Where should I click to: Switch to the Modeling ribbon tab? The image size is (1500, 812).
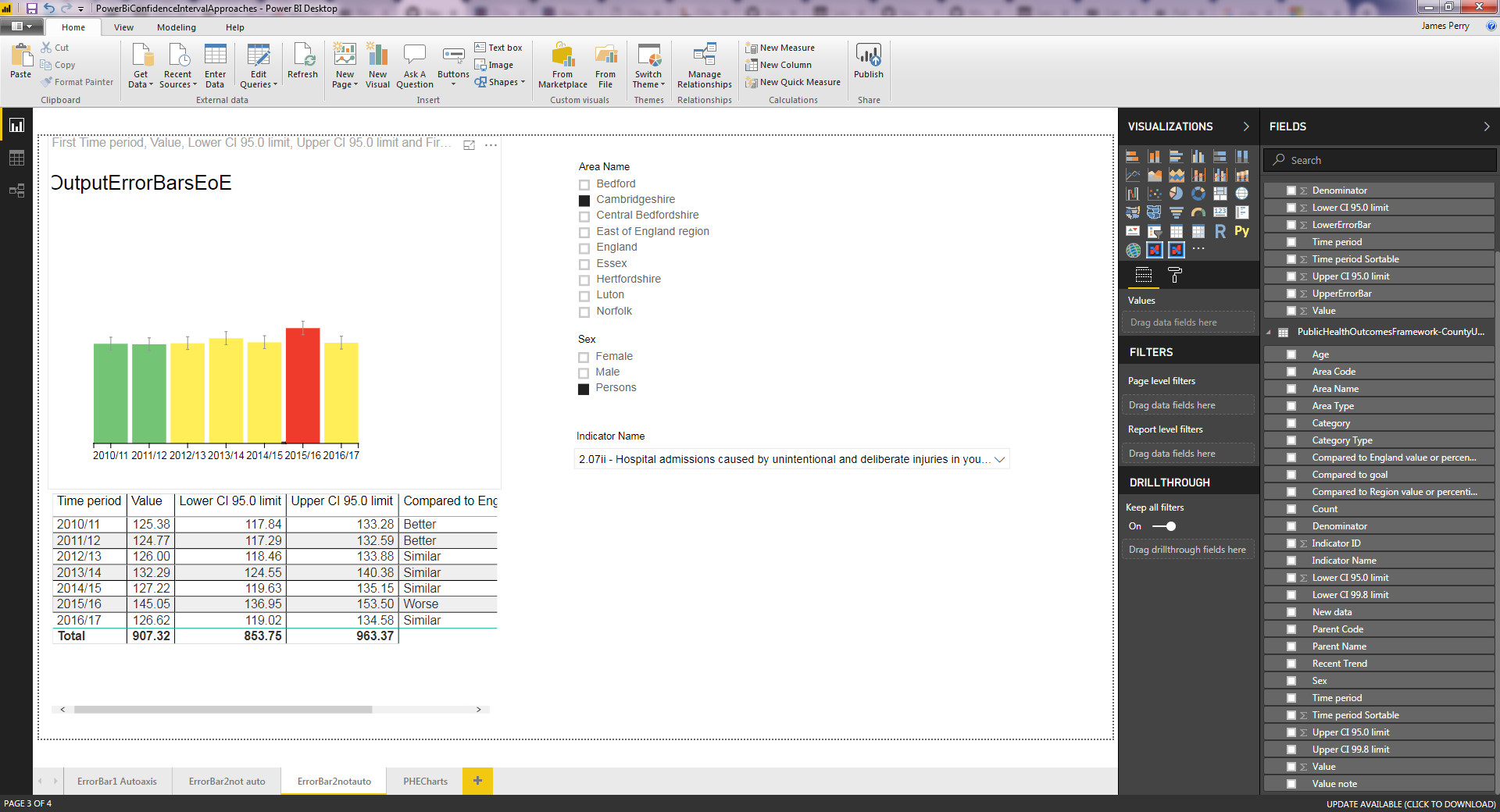176,27
